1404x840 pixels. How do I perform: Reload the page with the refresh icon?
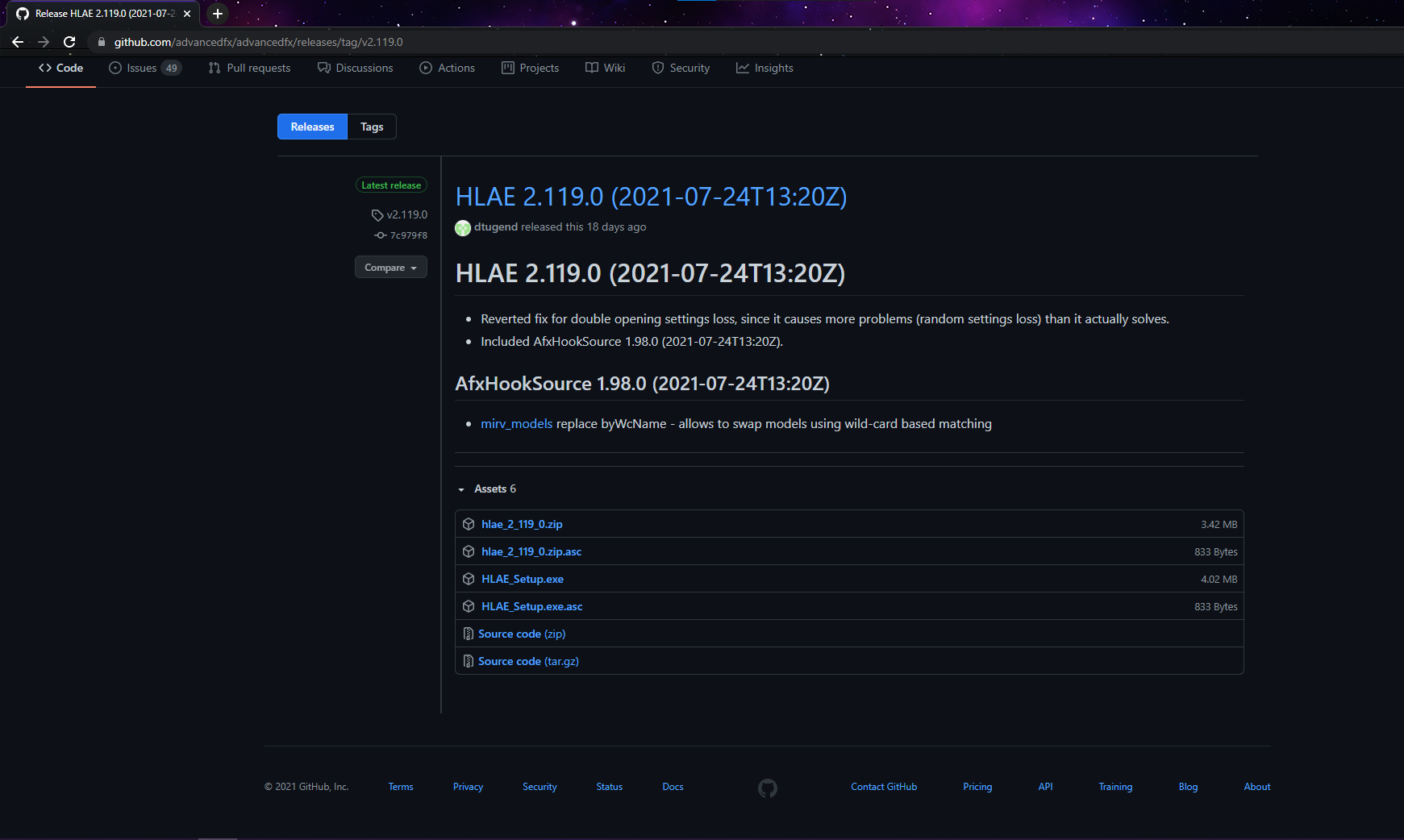point(69,42)
